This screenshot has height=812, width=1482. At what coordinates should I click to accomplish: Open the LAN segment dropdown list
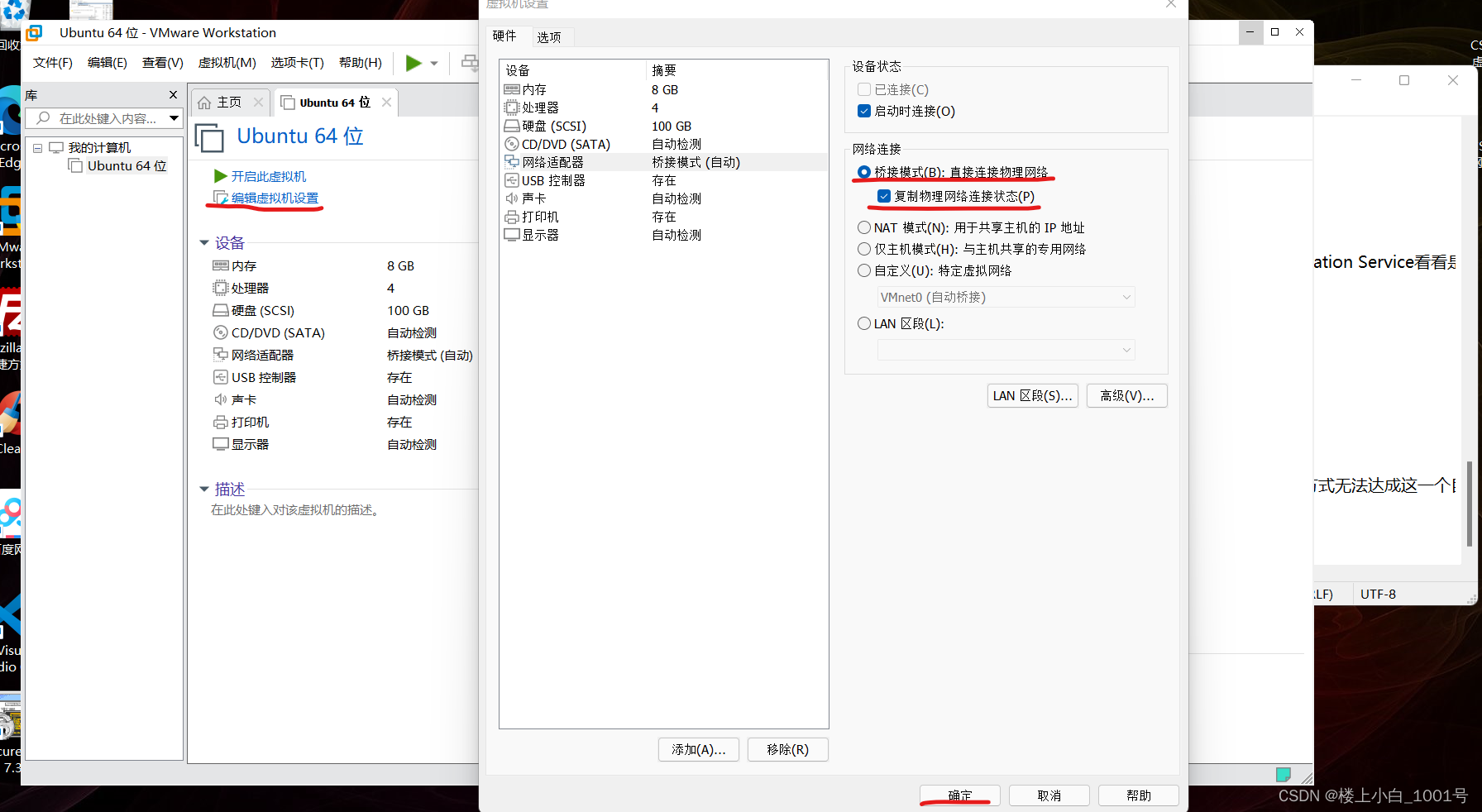1006,350
